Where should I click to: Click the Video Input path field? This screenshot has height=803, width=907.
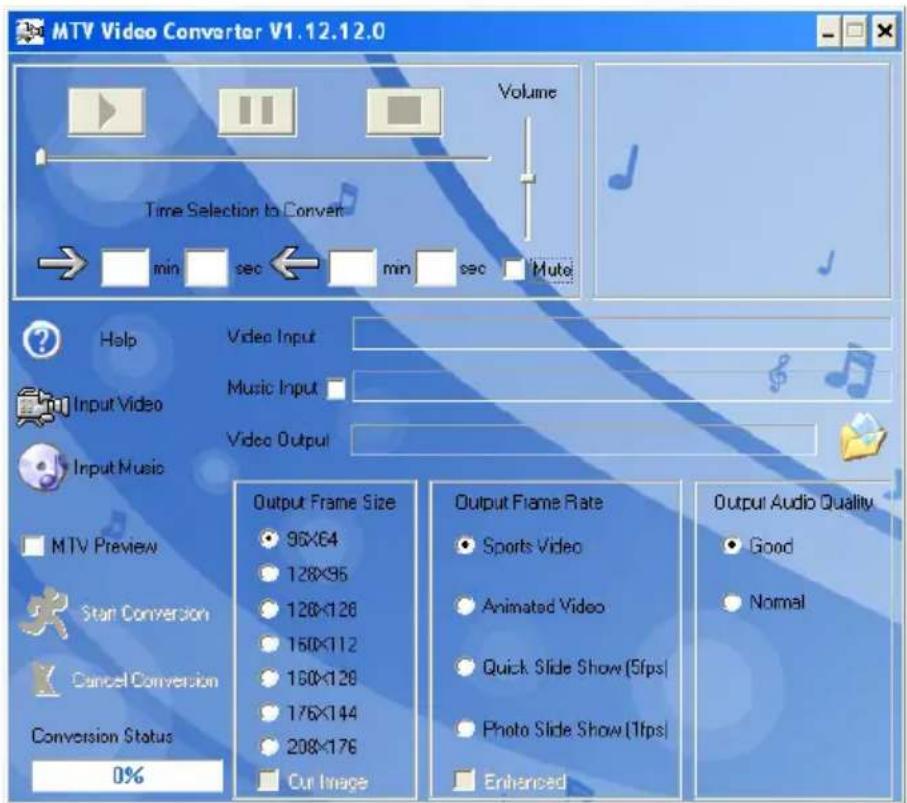pos(622,334)
